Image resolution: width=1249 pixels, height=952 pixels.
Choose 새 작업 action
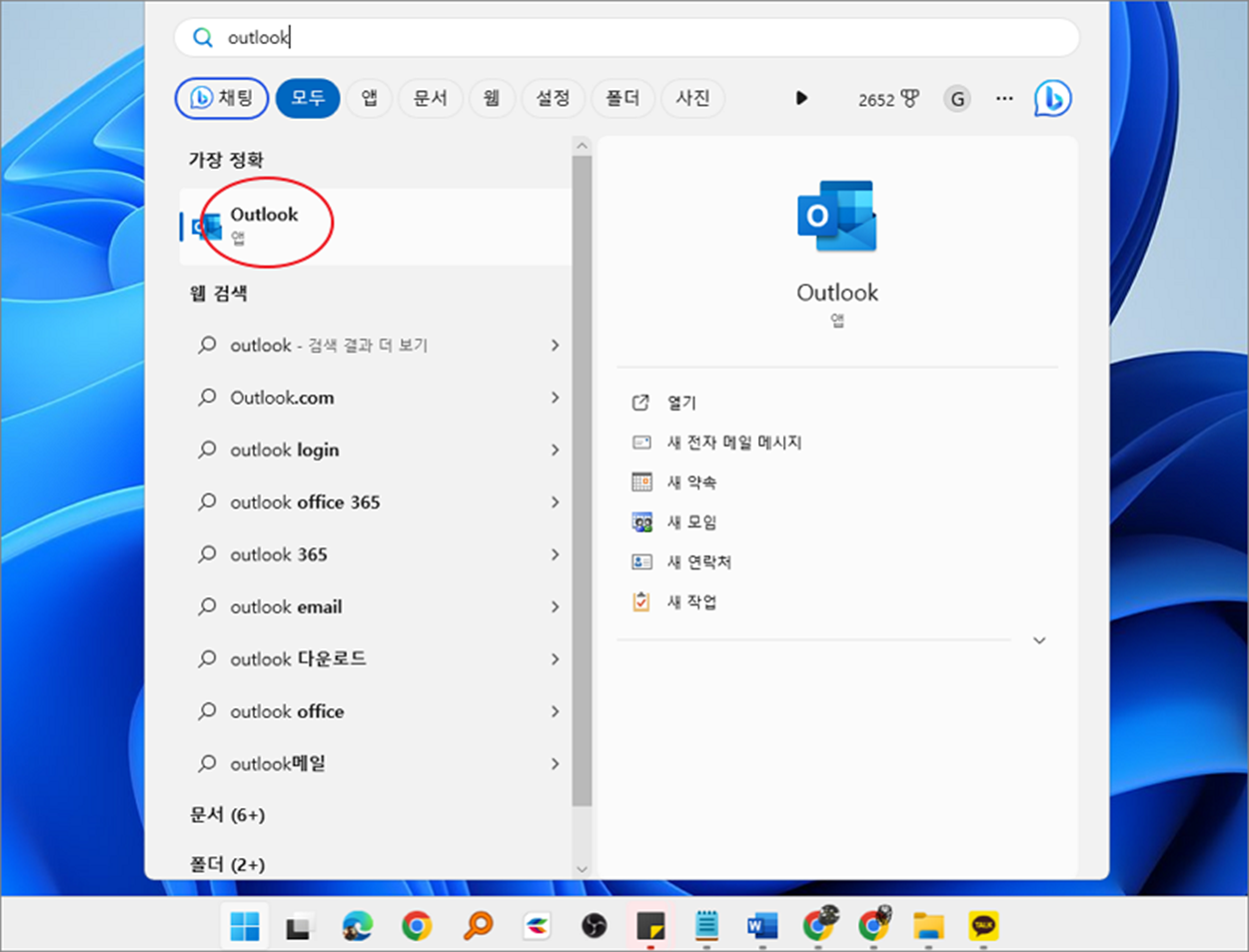[691, 602]
